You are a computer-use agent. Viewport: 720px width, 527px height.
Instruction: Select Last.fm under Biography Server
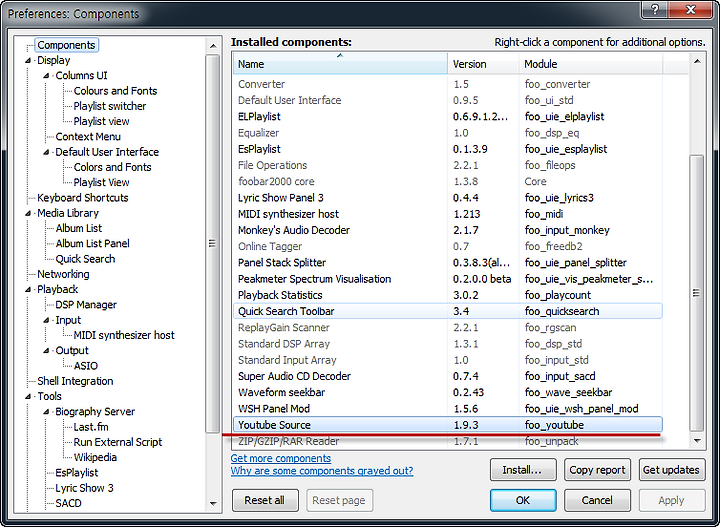point(91,427)
